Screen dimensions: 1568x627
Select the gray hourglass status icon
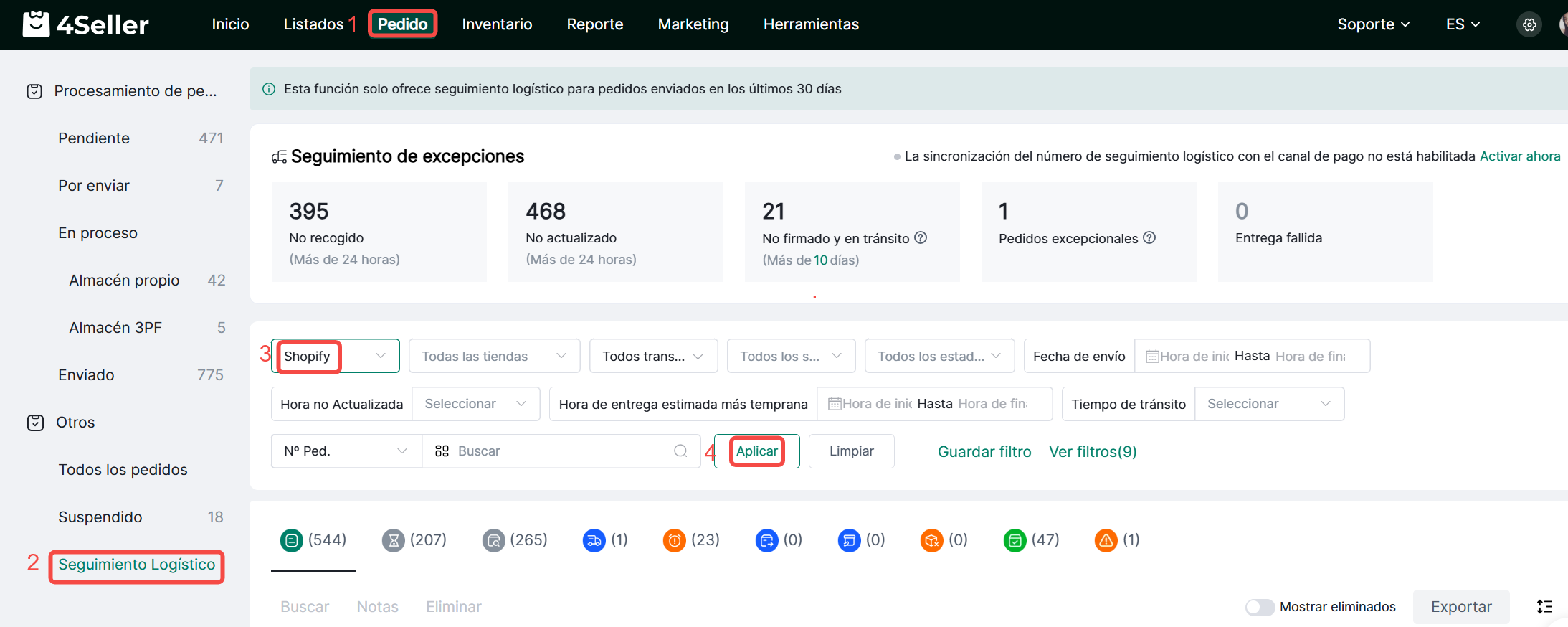tap(393, 540)
